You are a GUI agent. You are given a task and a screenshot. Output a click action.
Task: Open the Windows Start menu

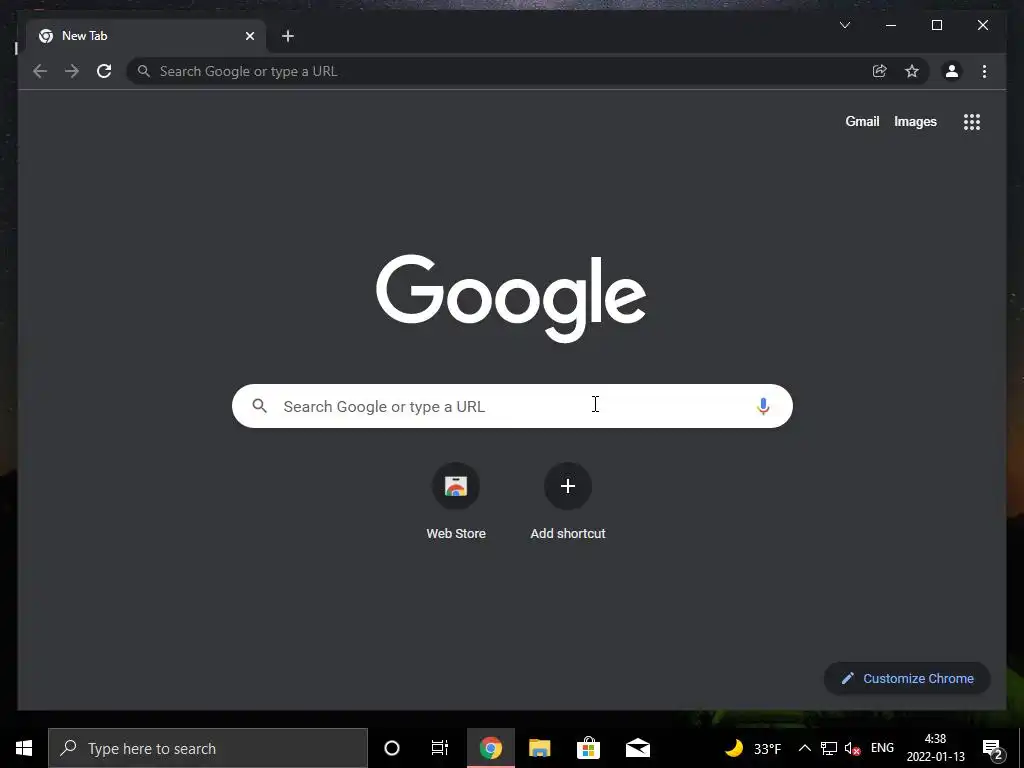coord(24,748)
